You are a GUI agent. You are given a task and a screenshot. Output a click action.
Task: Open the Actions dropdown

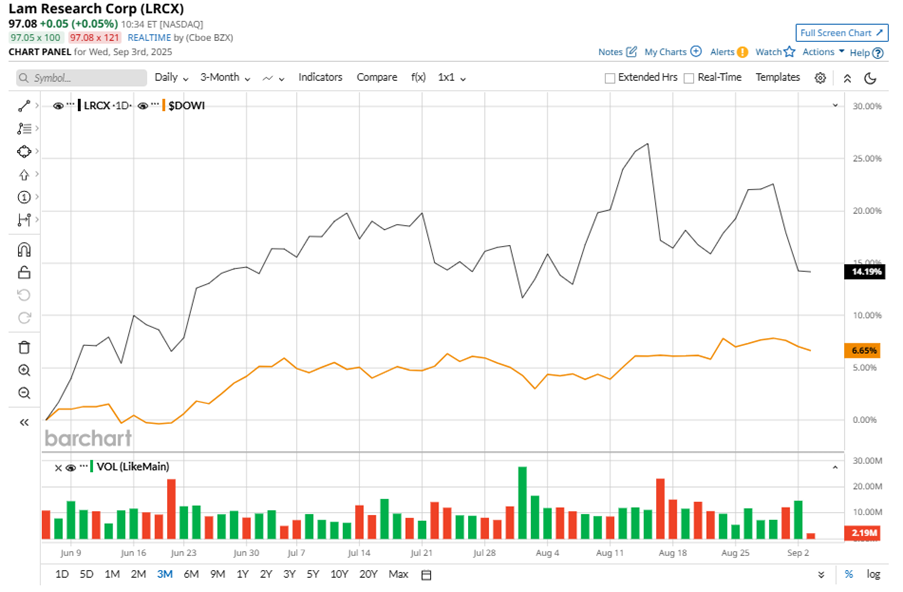point(824,52)
